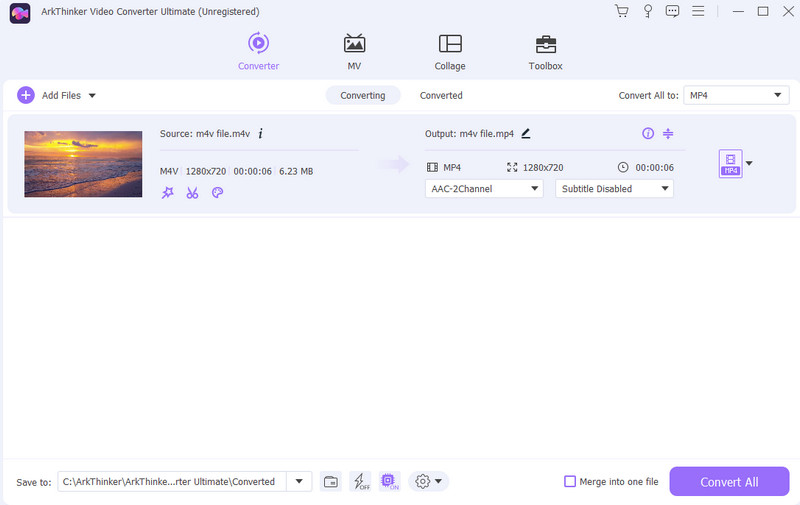Show the Converted list tab

pyautogui.click(x=441, y=95)
